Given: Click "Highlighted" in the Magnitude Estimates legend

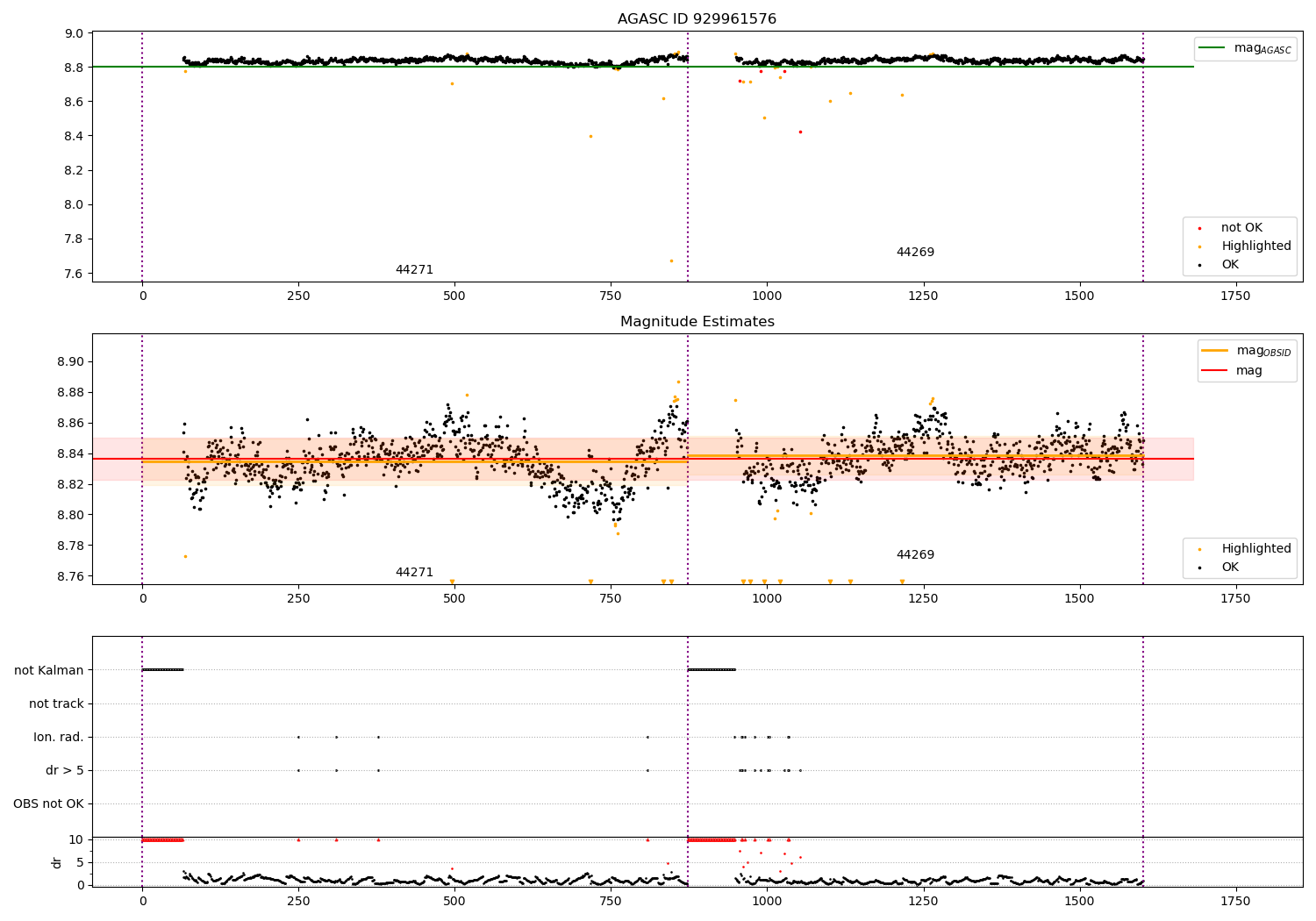Looking at the screenshot, I should click(1256, 548).
